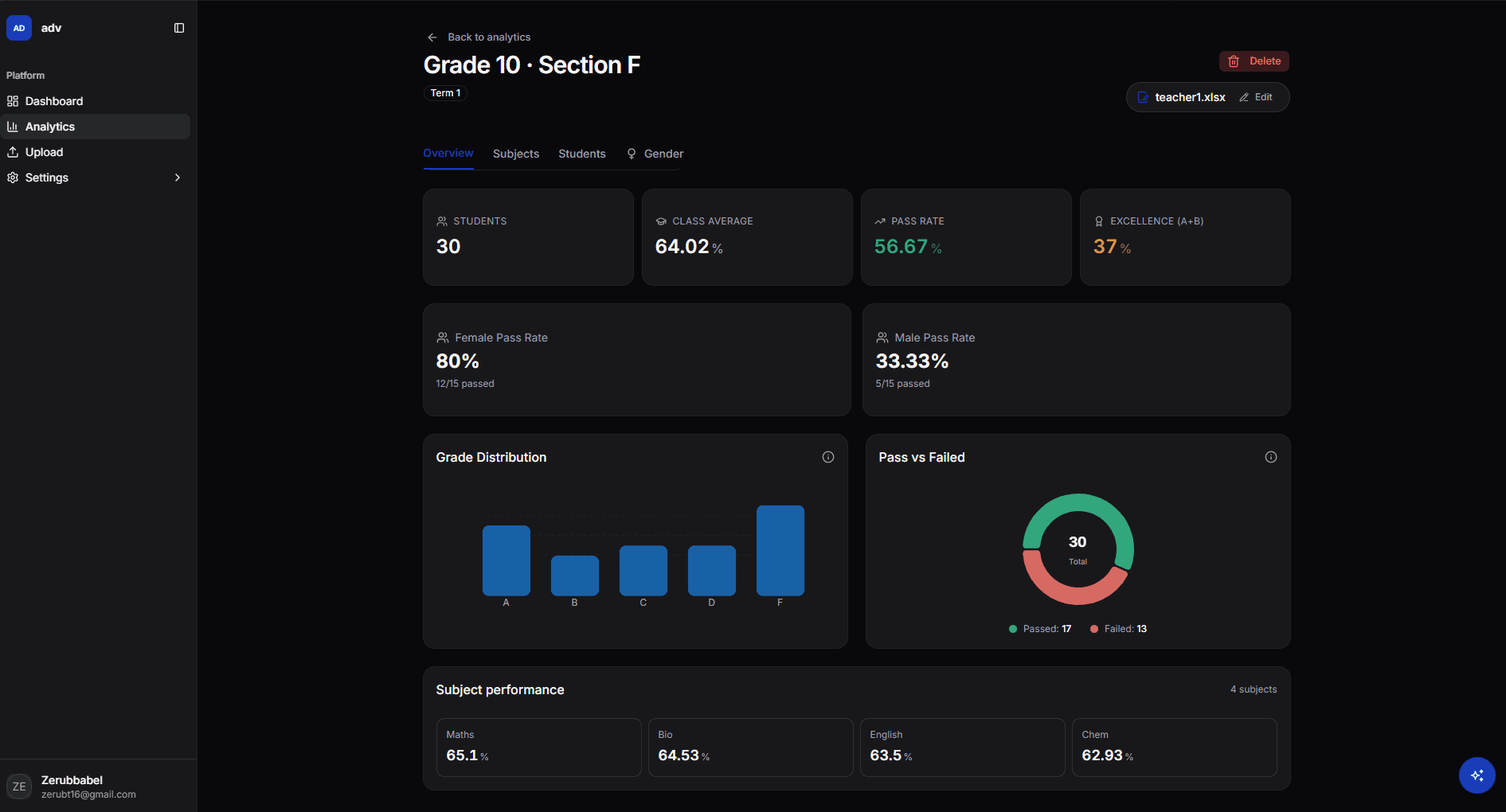Switch to the Subjects tab
This screenshot has width=1506, height=812.
pos(516,154)
